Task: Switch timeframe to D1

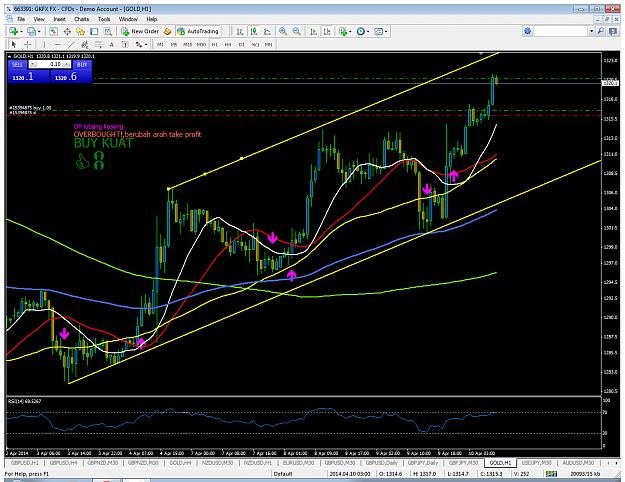Action: tap(242, 45)
